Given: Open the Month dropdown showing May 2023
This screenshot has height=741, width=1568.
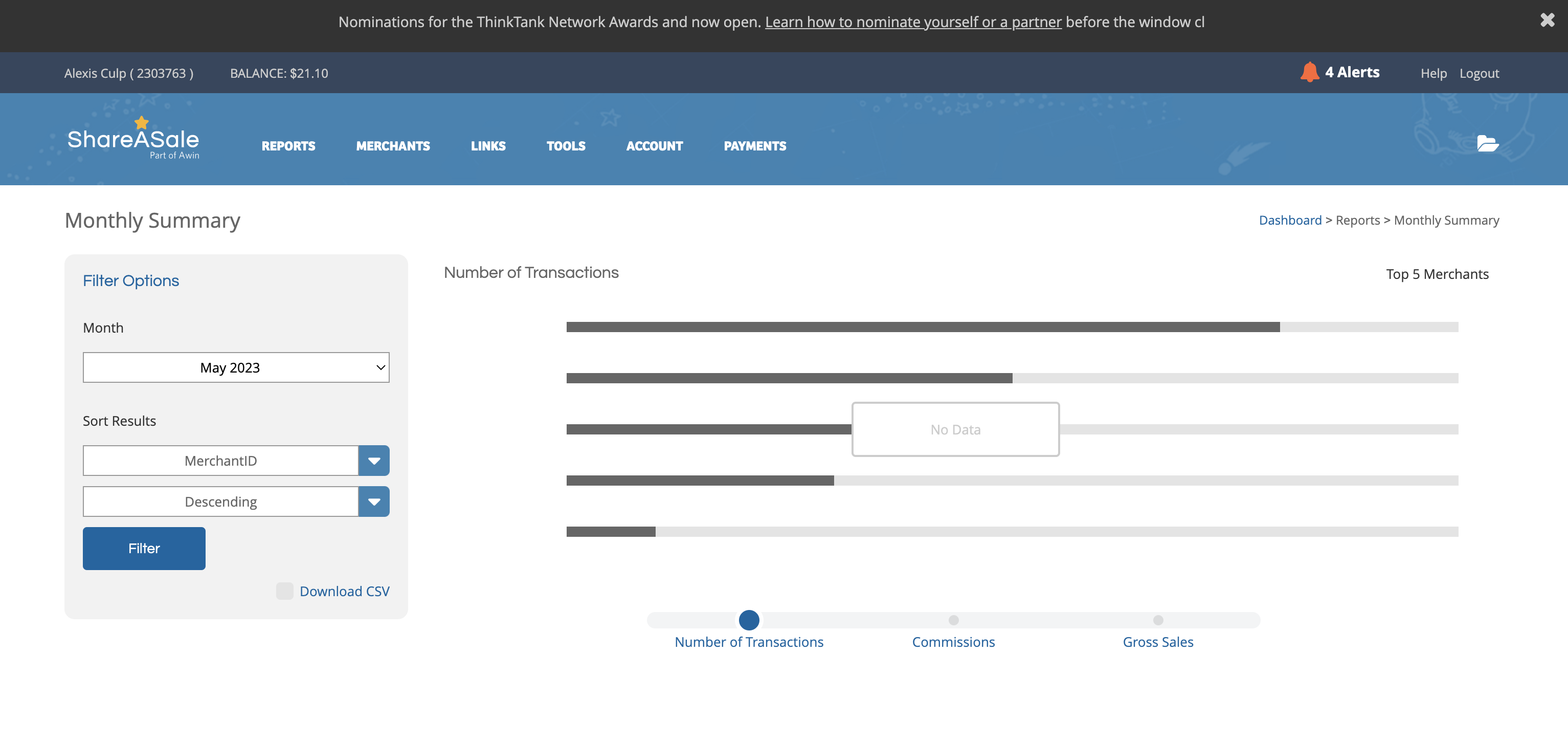Looking at the screenshot, I should [236, 367].
